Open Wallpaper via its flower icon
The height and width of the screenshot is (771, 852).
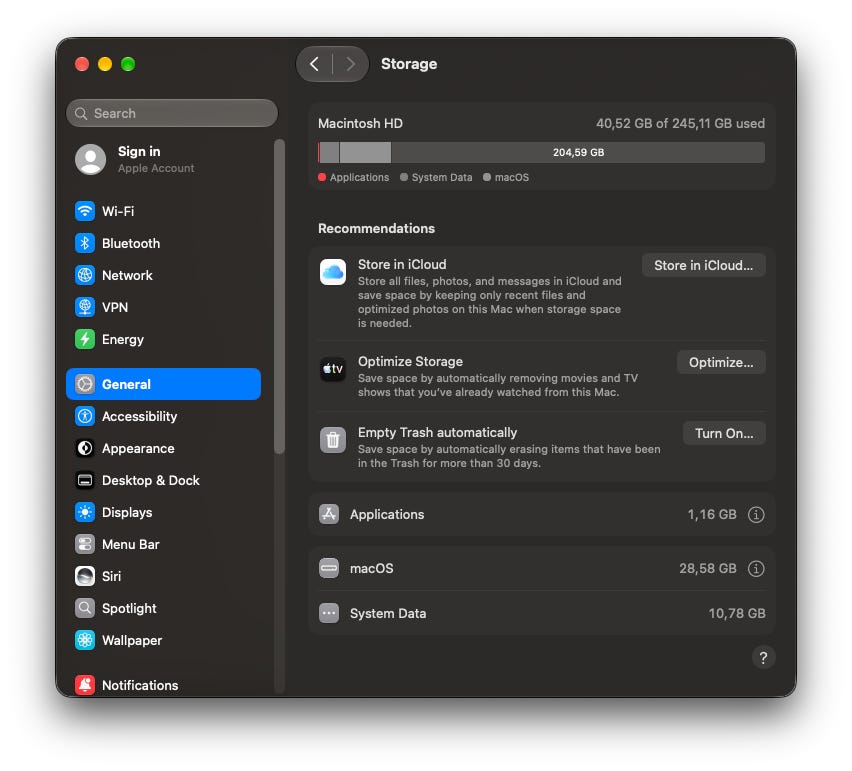[x=85, y=640]
